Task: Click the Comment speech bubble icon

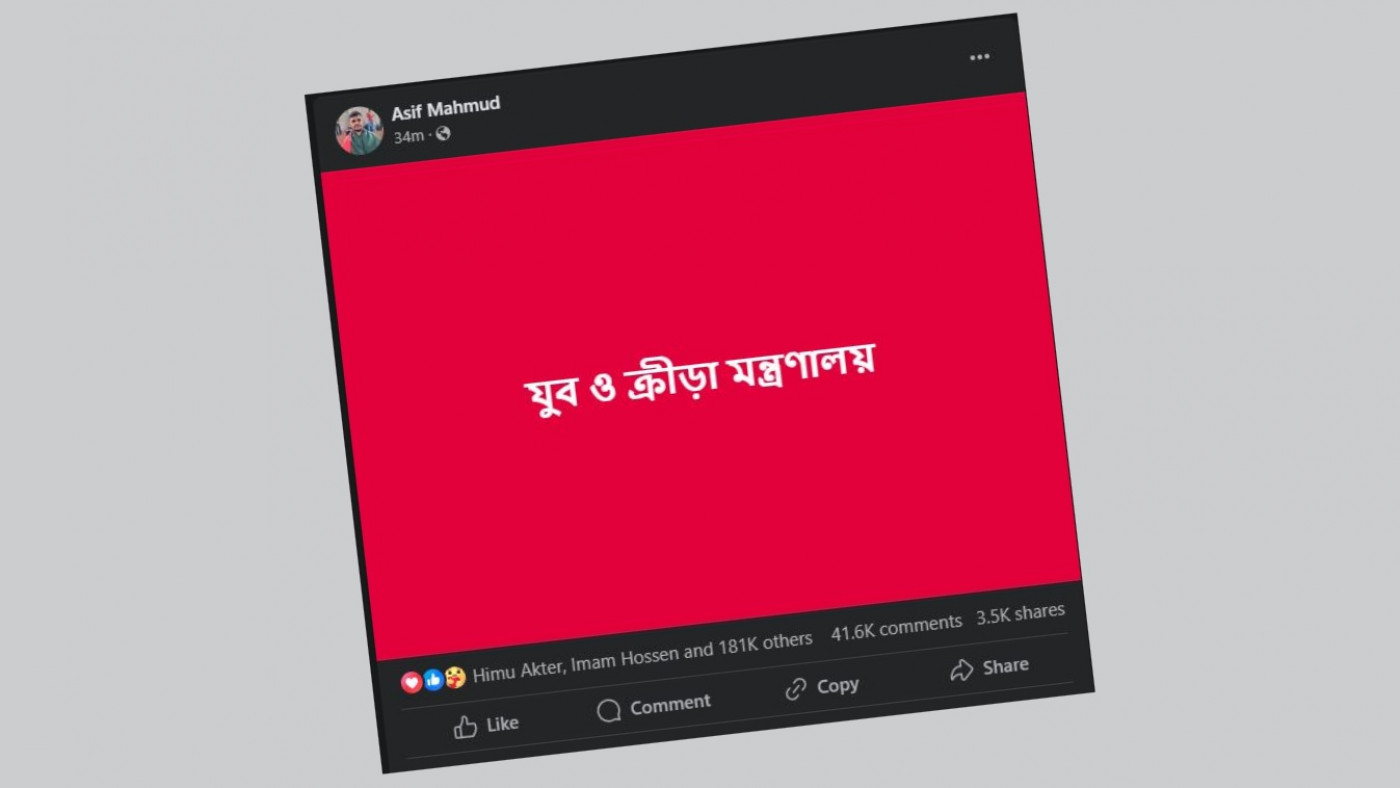Action: (609, 710)
